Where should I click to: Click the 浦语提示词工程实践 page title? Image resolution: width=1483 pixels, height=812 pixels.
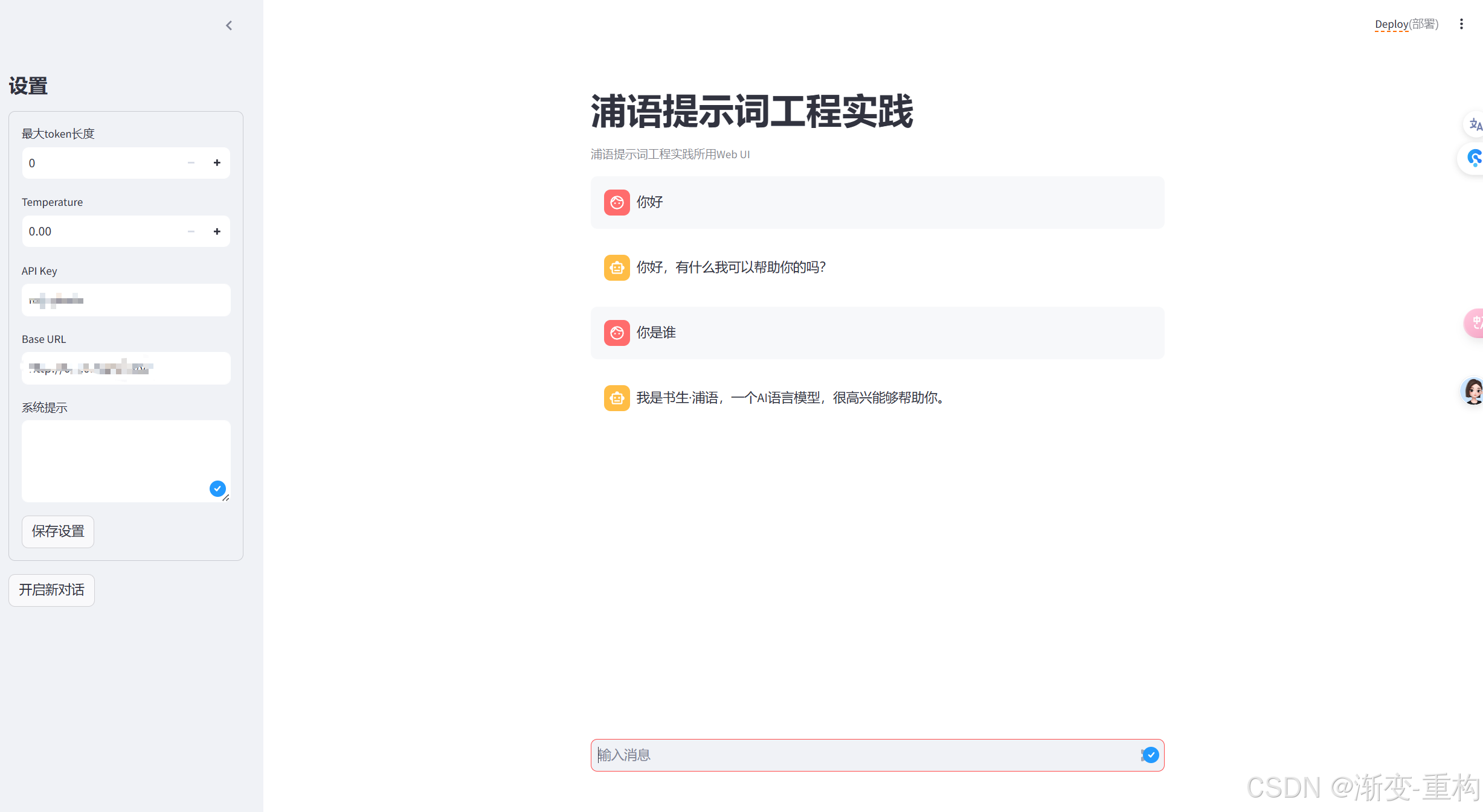752,112
